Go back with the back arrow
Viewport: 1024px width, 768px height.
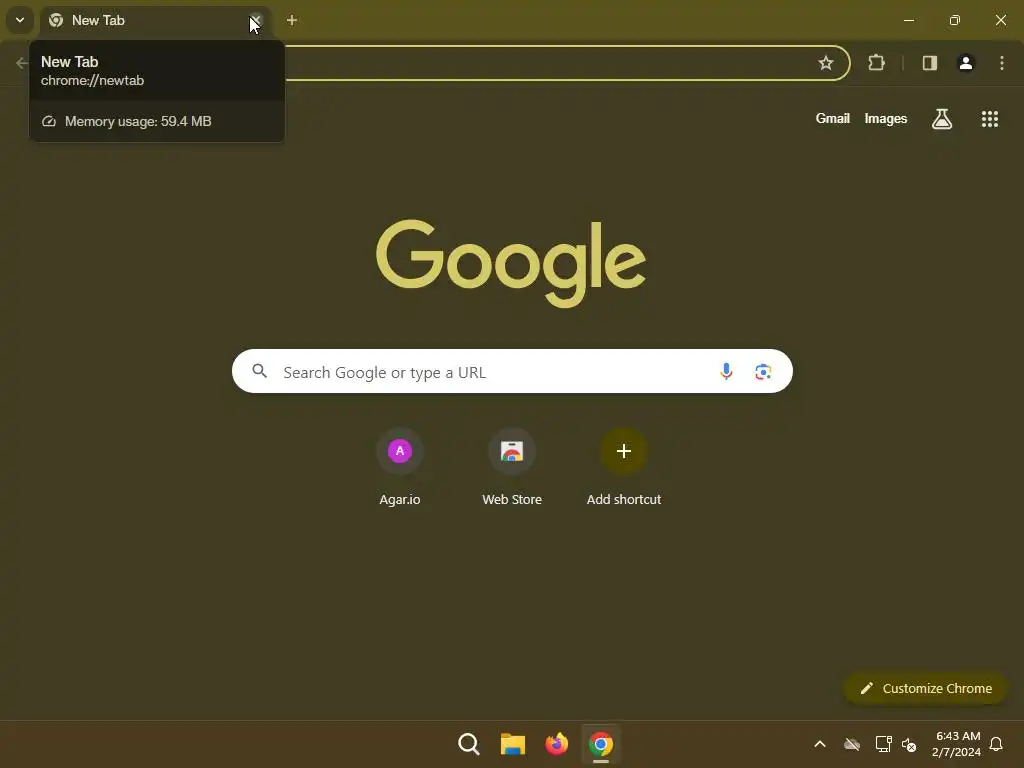(x=22, y=63)
